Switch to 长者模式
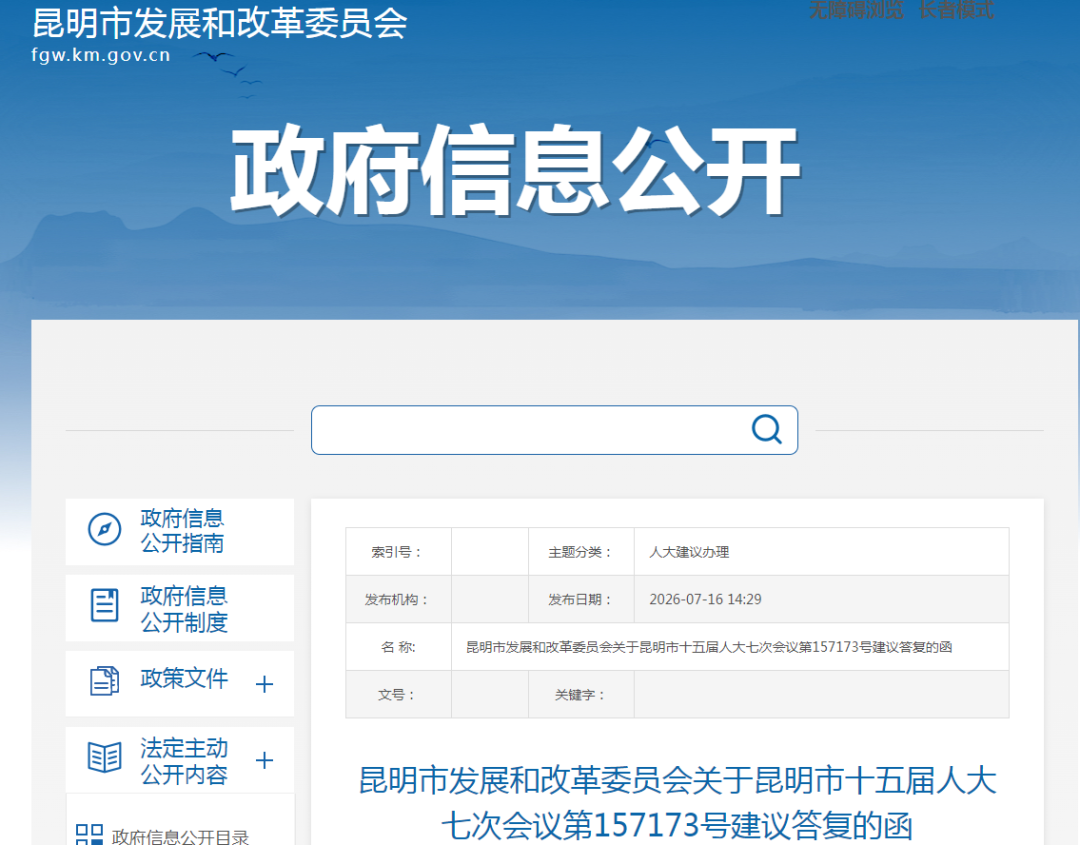The height and width of the screenshot is (845, 1080). [x=956, y=10]
